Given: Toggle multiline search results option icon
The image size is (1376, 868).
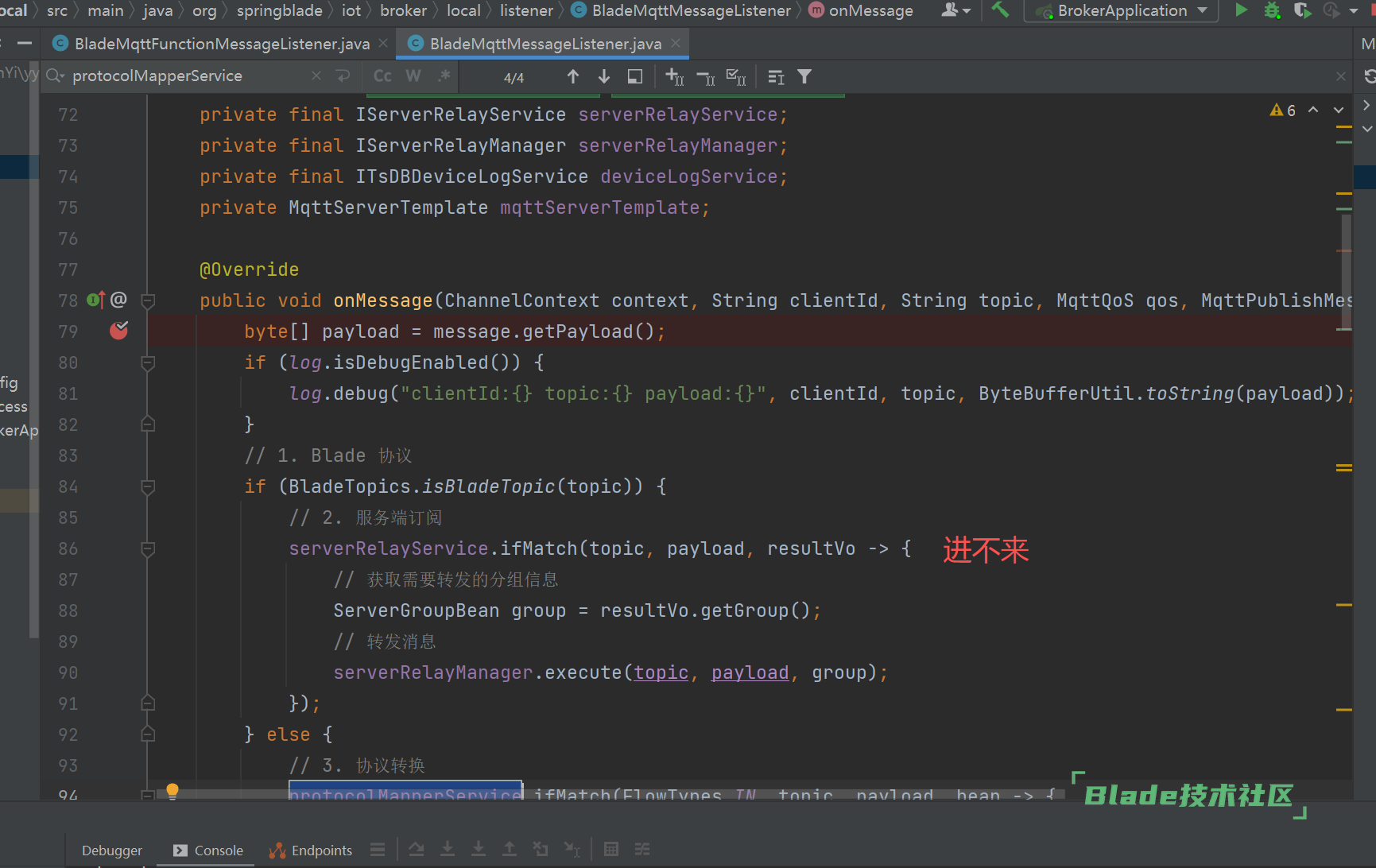Looking at the screenshot, I should pyautogui.click(x=776, y=77).
